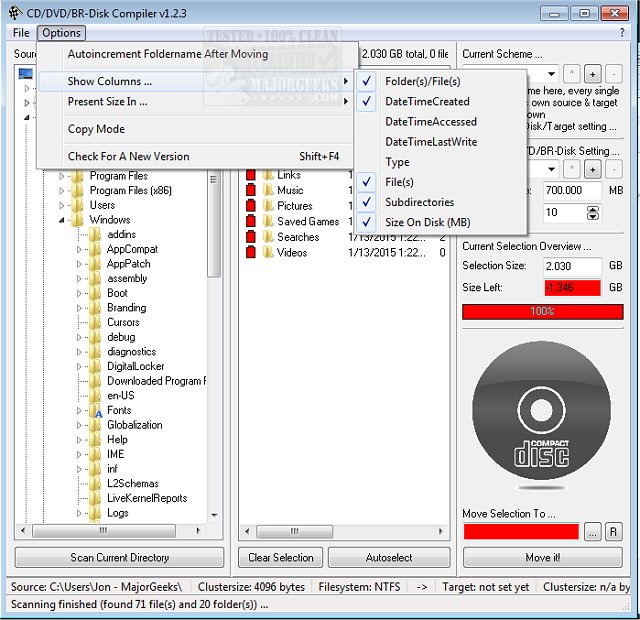Click the tree scroll down arrow

coord(214,515)
